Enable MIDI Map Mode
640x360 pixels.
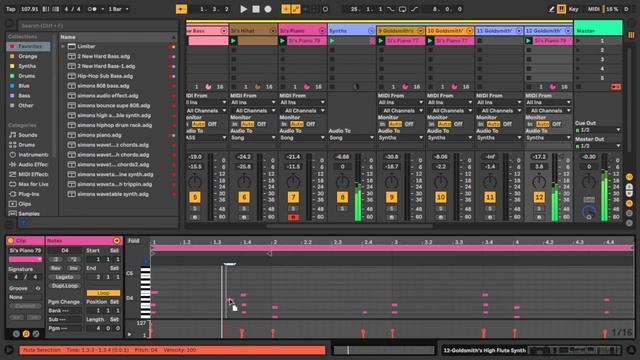(x=593, y=9)
